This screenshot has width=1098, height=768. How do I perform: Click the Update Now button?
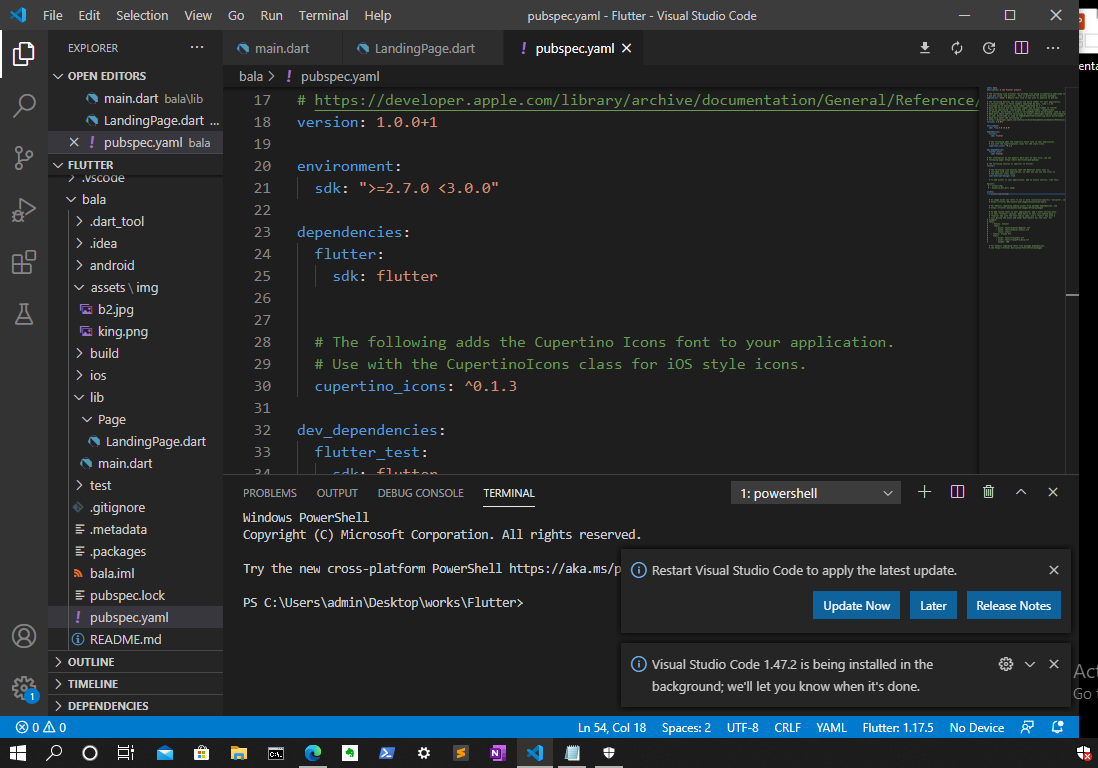tap(856, 606)
